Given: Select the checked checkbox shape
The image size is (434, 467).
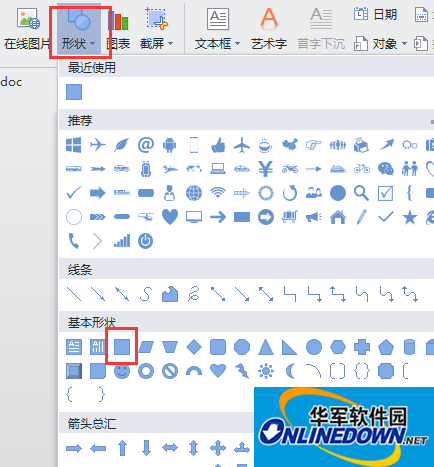Looking at the screenshot, I should [386, 193].
